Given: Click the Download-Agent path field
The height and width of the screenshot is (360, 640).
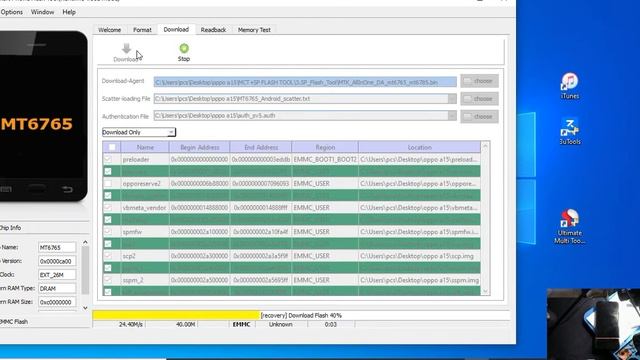Looking at the screenshot, I should click(305, 82).
